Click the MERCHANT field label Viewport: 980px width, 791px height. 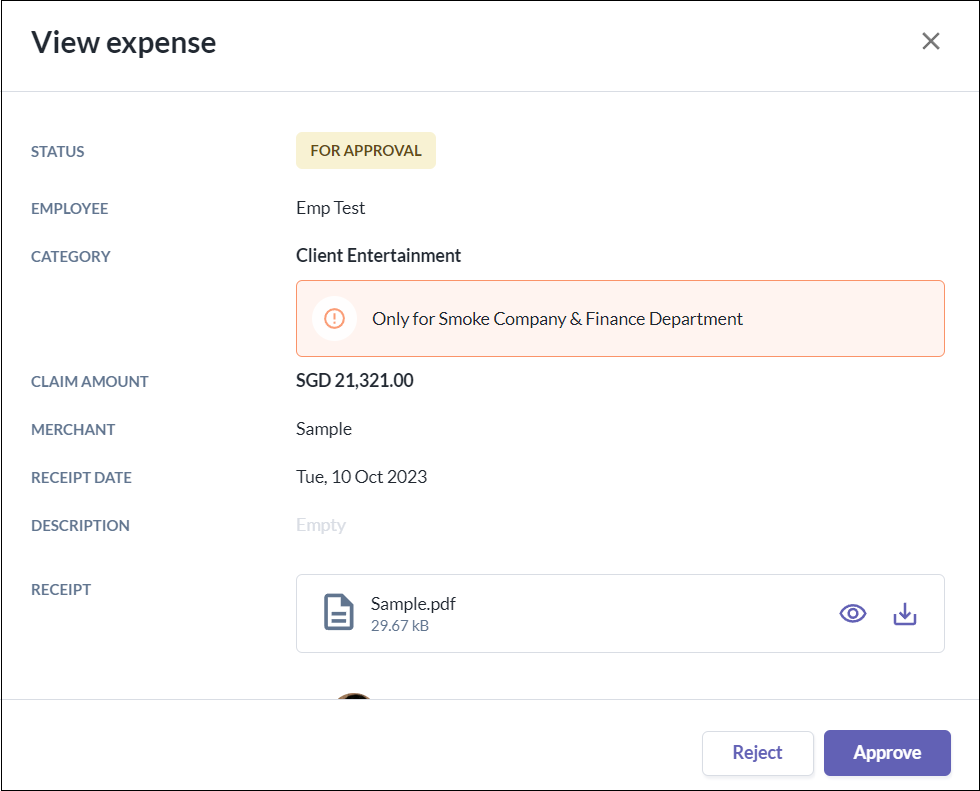(72, 430)
